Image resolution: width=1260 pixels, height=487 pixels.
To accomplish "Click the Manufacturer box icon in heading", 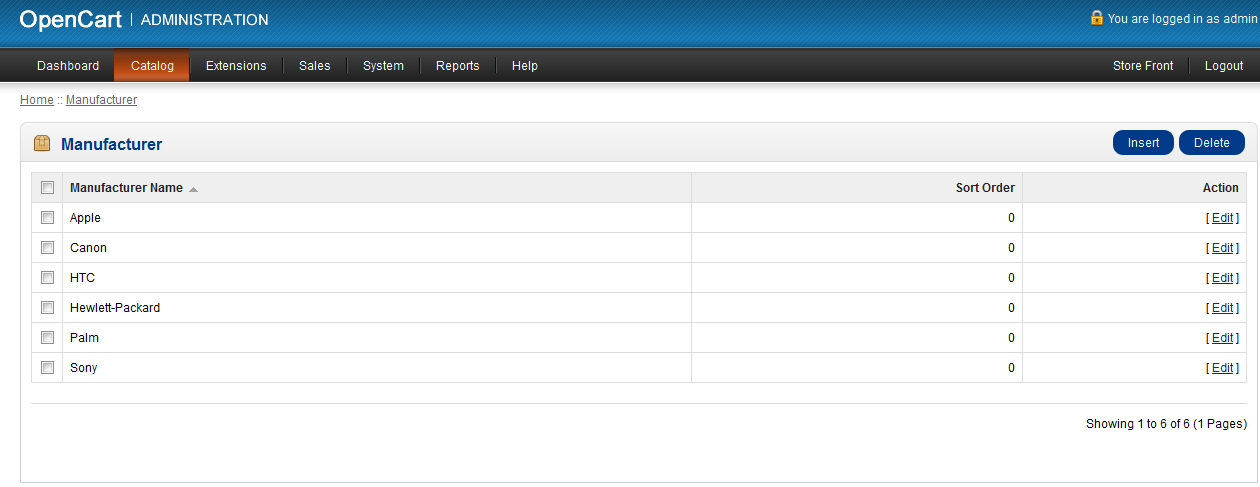I will [42, 144].
